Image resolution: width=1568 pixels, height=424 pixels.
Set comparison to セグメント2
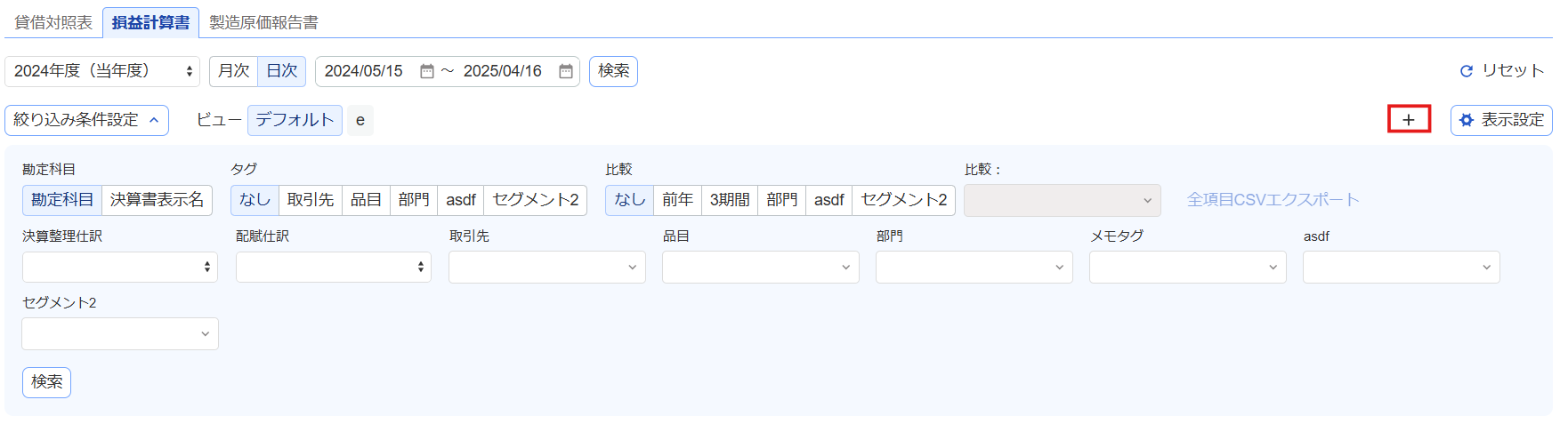(x=904, y=200)
